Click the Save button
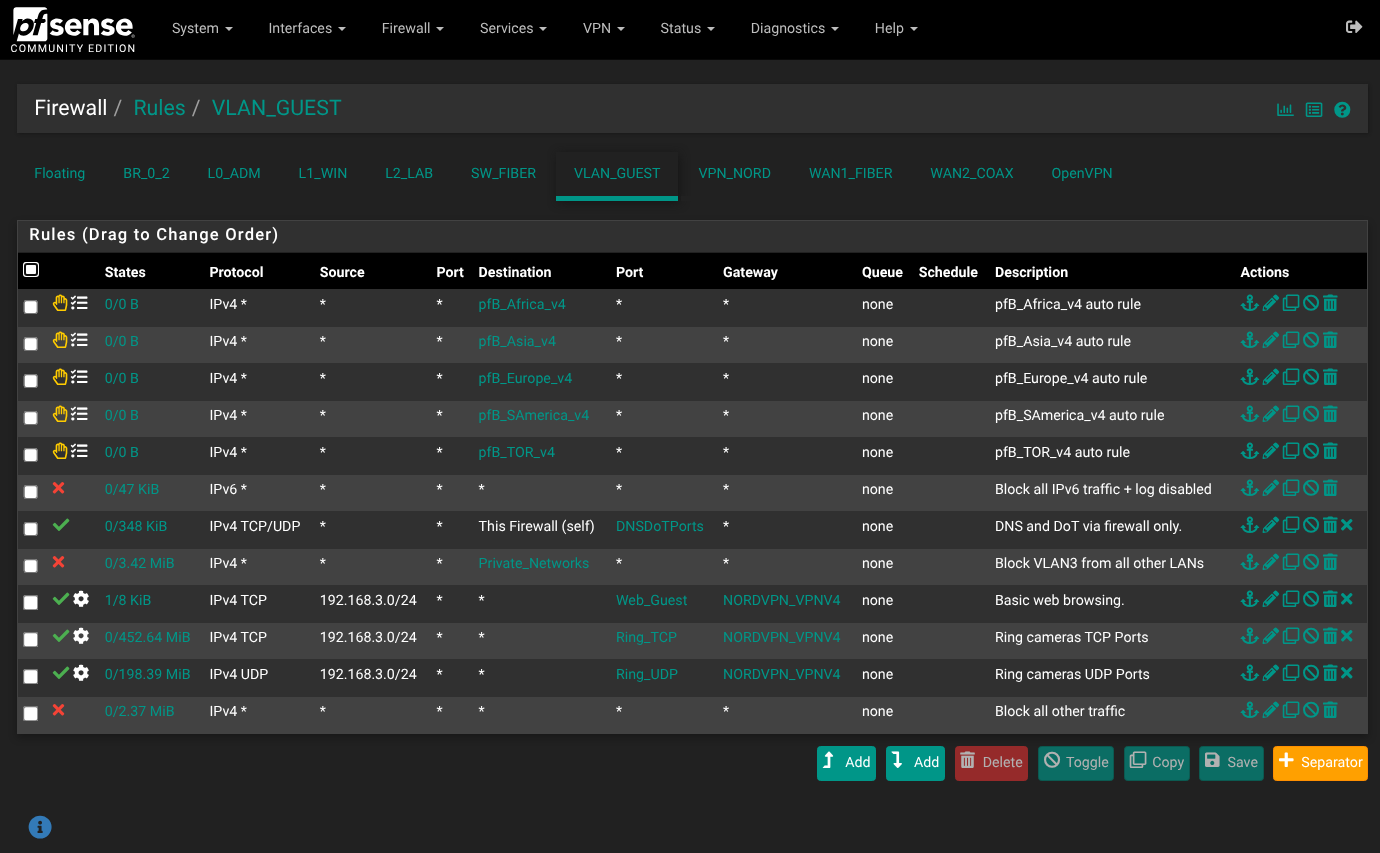The image size is (1380, 853). click(1231, 762)
